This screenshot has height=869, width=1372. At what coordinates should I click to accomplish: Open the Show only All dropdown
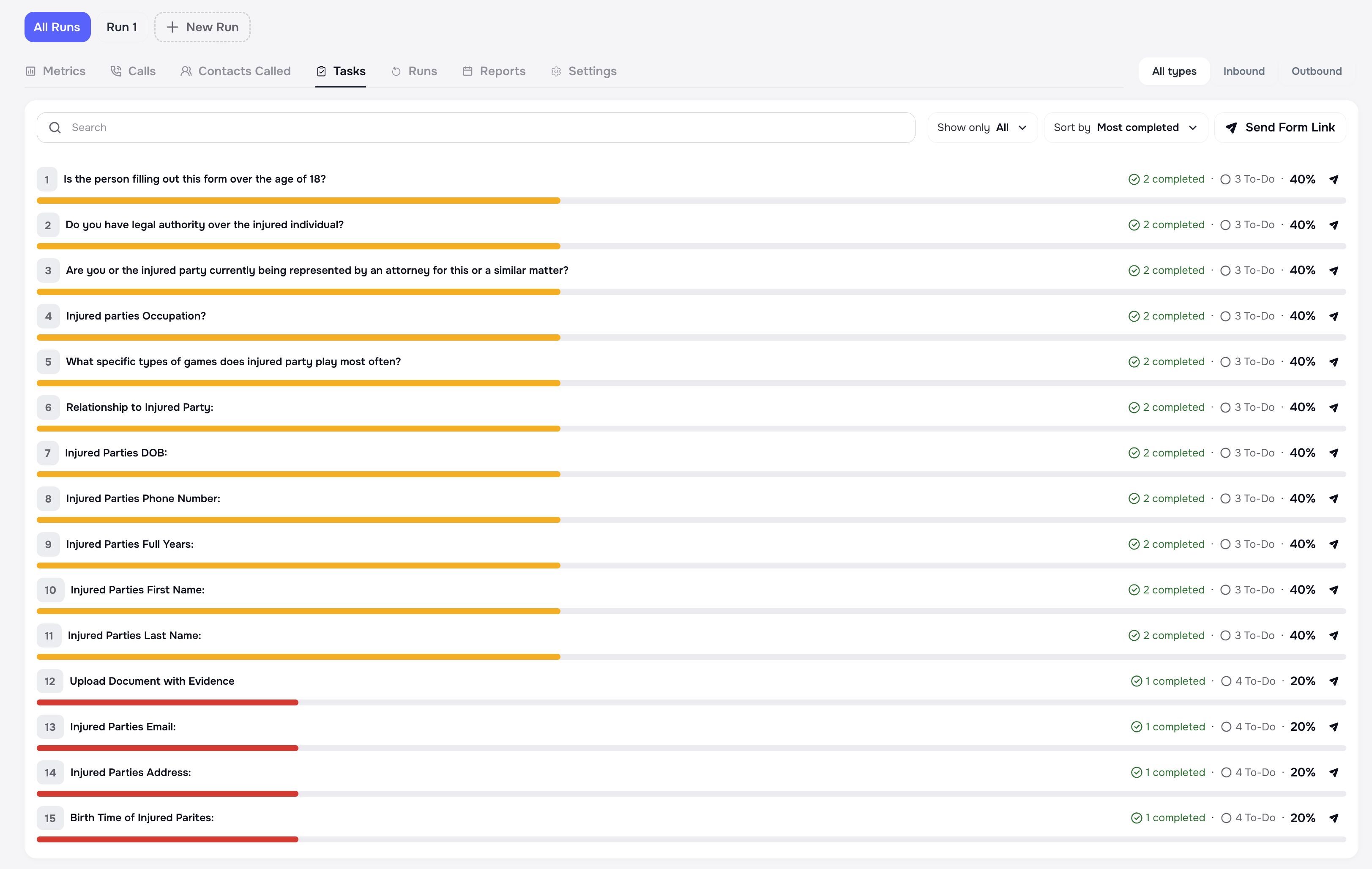[x=982, y=127]
